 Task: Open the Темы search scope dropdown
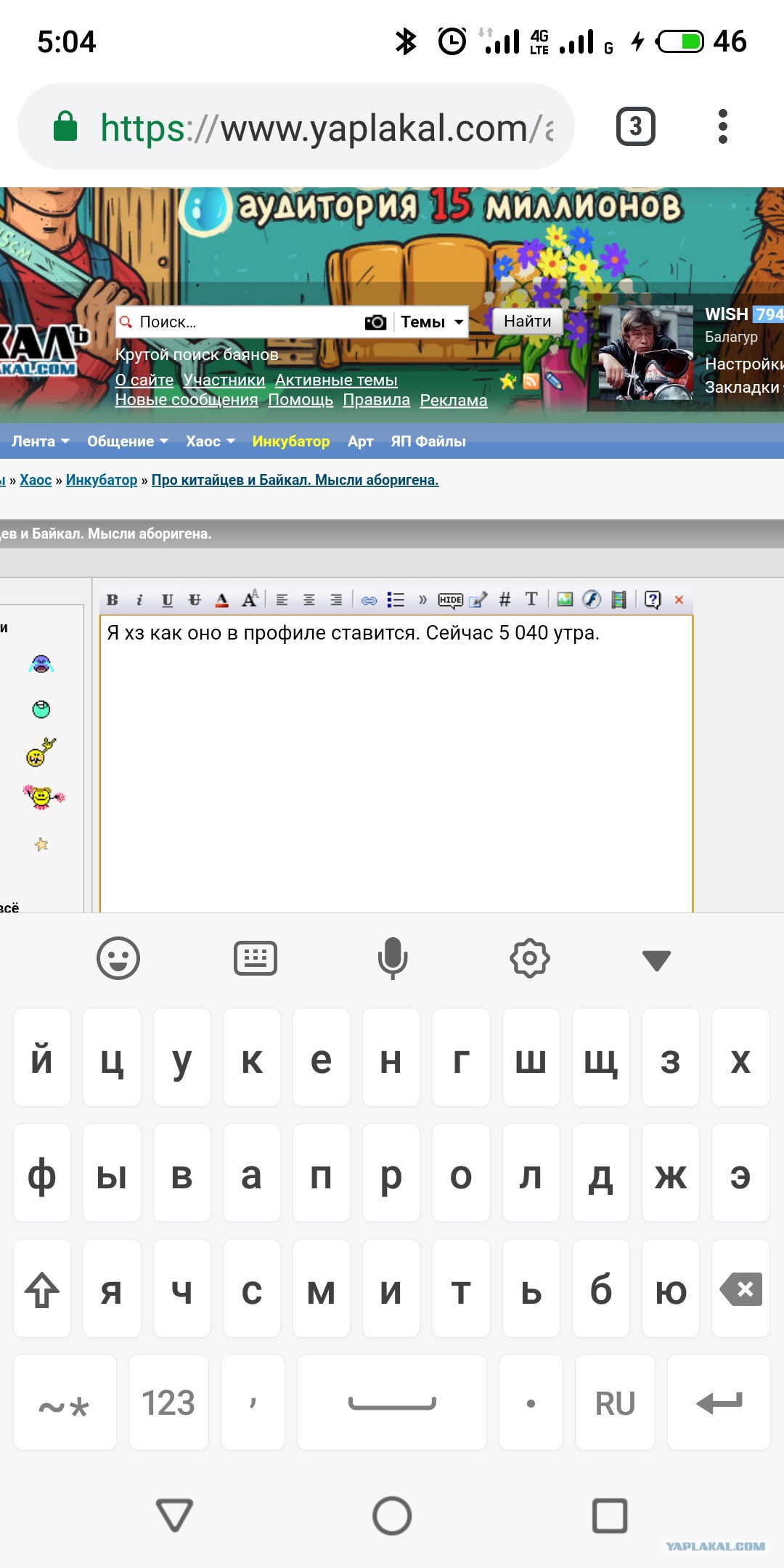[432, 322]
